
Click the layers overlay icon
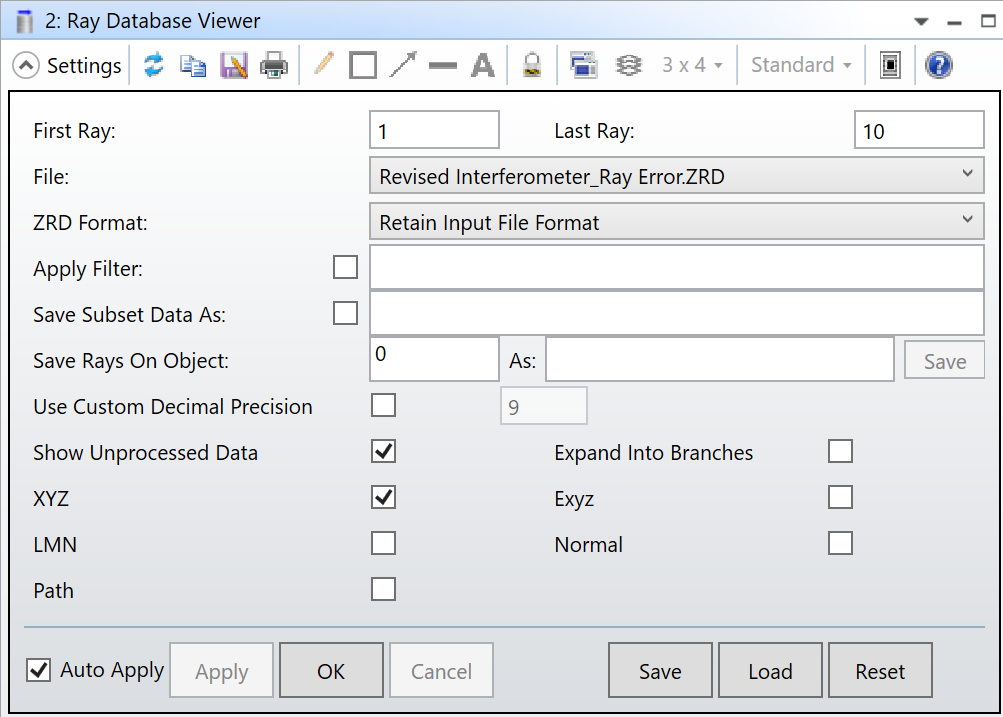[x=628, y=65]
